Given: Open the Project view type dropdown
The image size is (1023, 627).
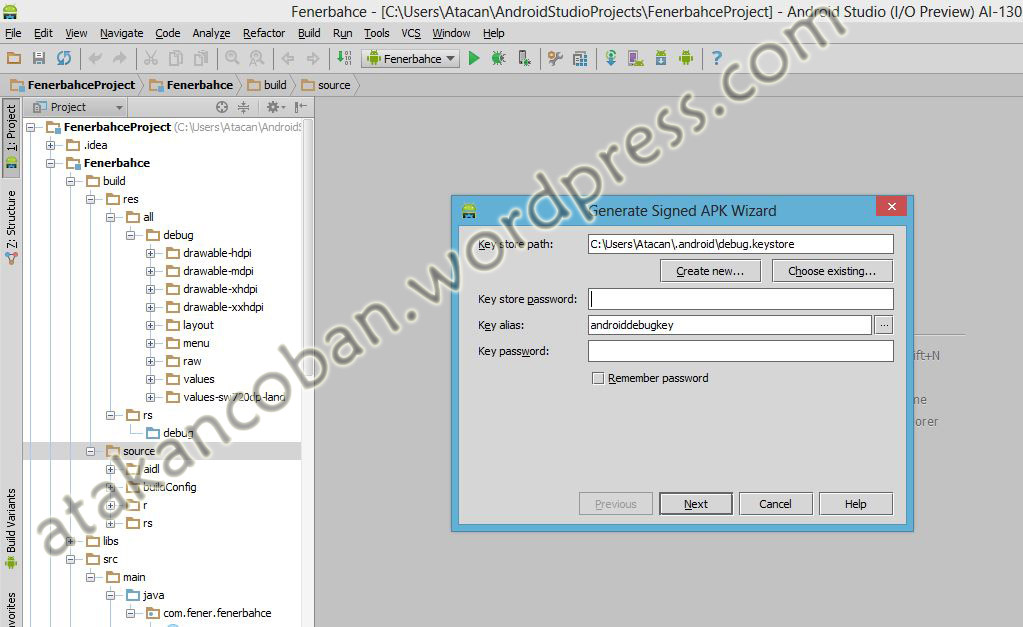Looking at the screenshot, I should [x=78, y=107].
